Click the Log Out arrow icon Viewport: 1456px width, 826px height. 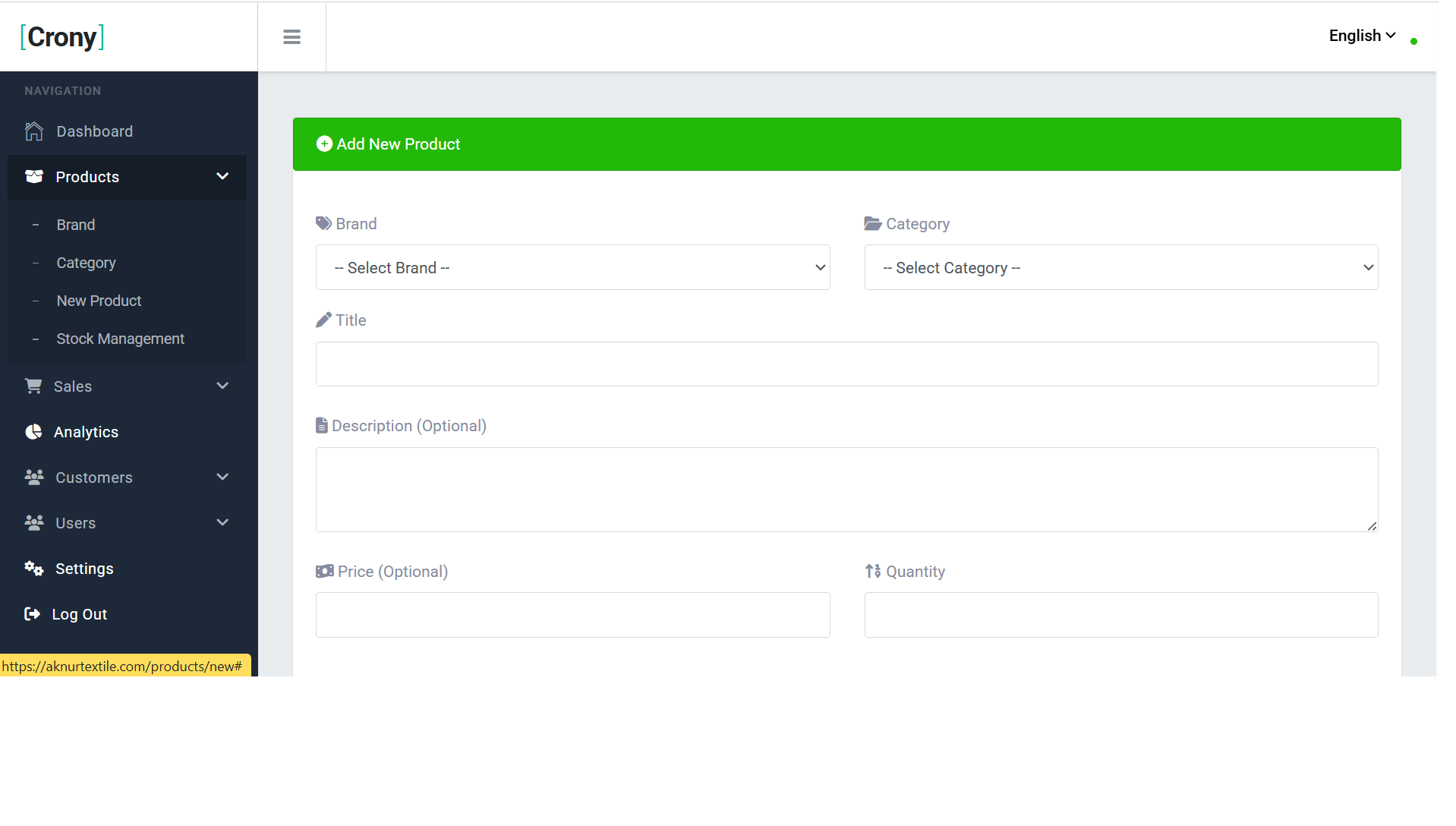pyautogui.click(x=32, y=613)
